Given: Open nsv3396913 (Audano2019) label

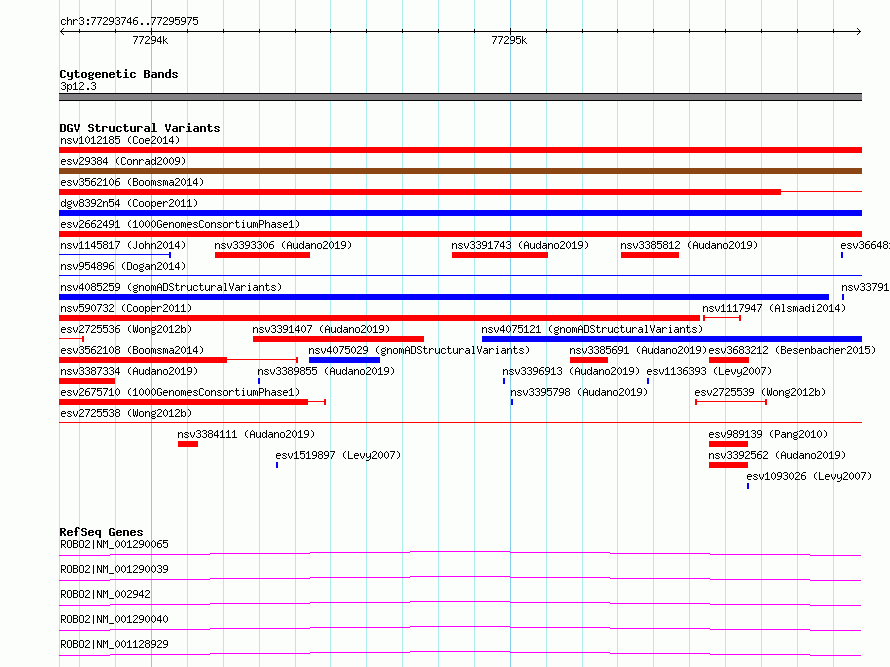Looking at the screenshot, I should (x=571, y=371).
